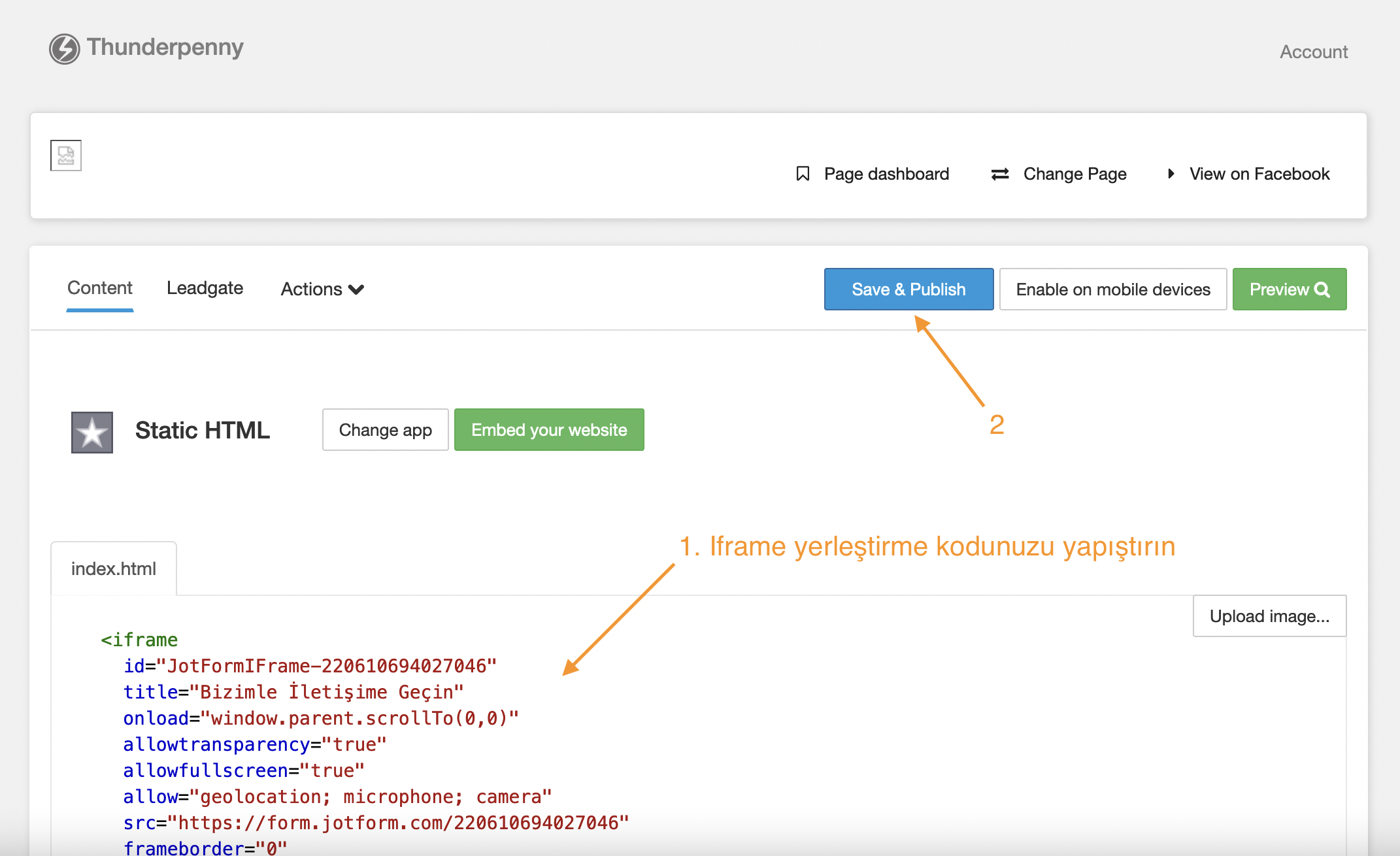Expand the Actions dropdown menu

[x=321, y=289]
